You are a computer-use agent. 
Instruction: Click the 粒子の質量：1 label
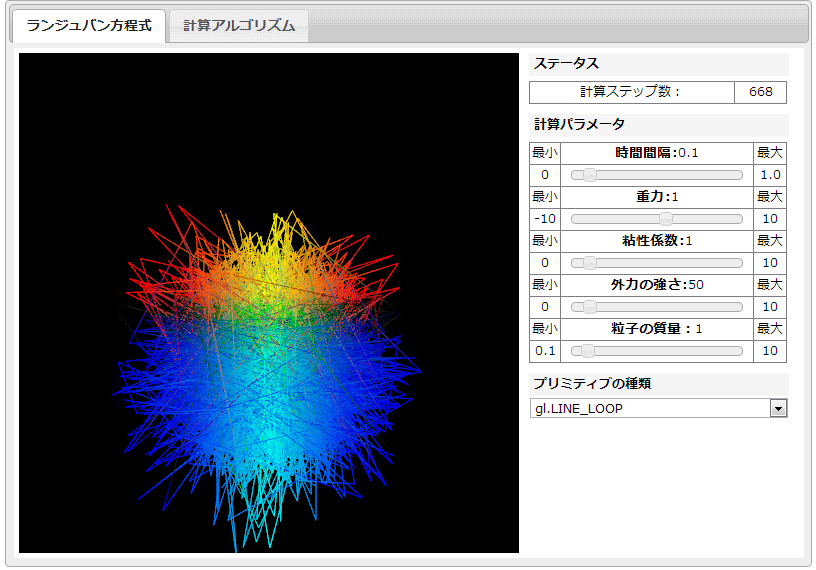(657, 328)
